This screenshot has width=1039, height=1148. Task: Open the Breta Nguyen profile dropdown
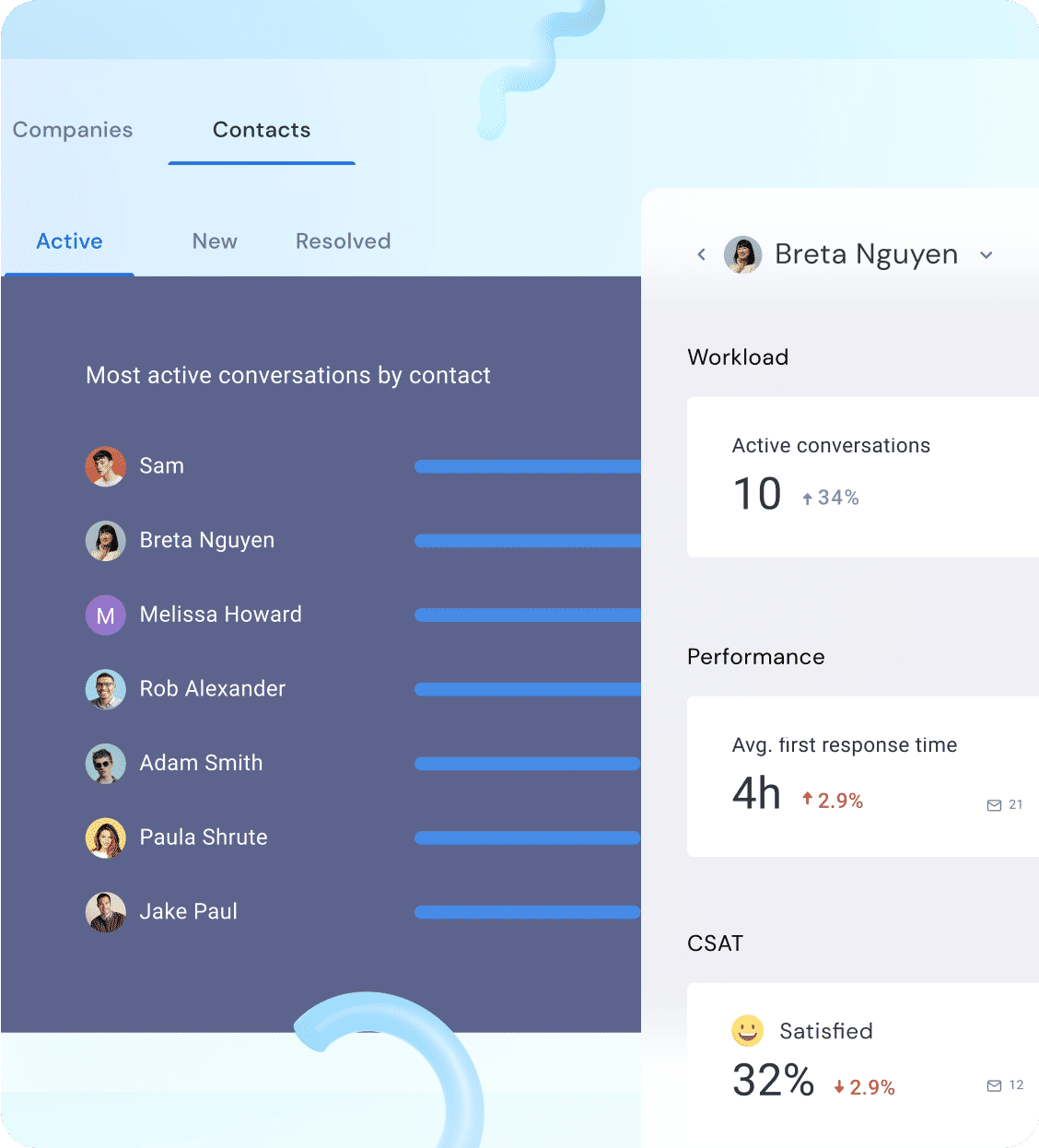pos(986,255)
